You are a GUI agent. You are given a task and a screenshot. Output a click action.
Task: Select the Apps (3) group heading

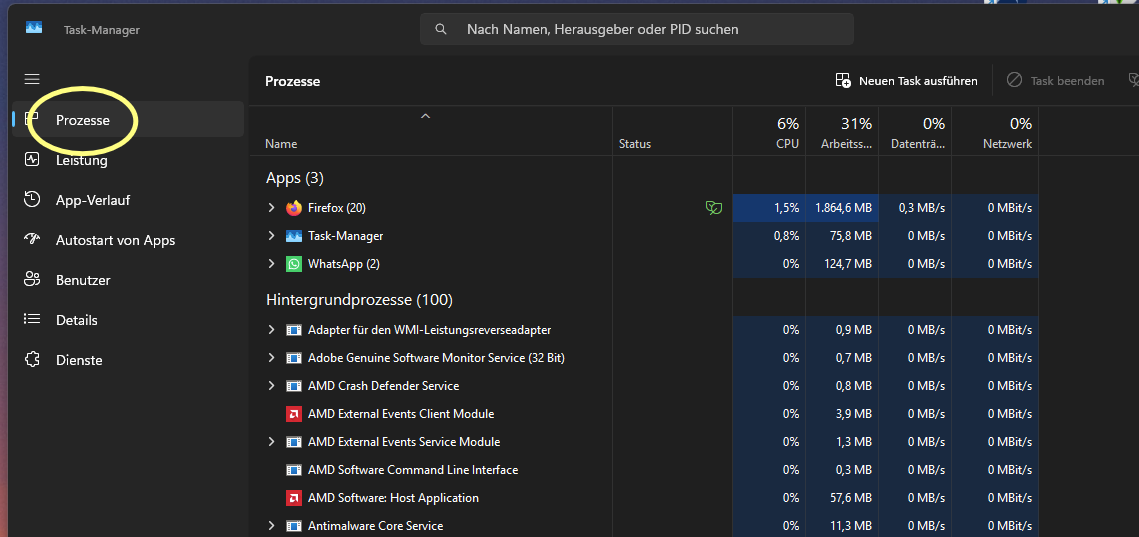pyautogui.click(x=295, y=178)
